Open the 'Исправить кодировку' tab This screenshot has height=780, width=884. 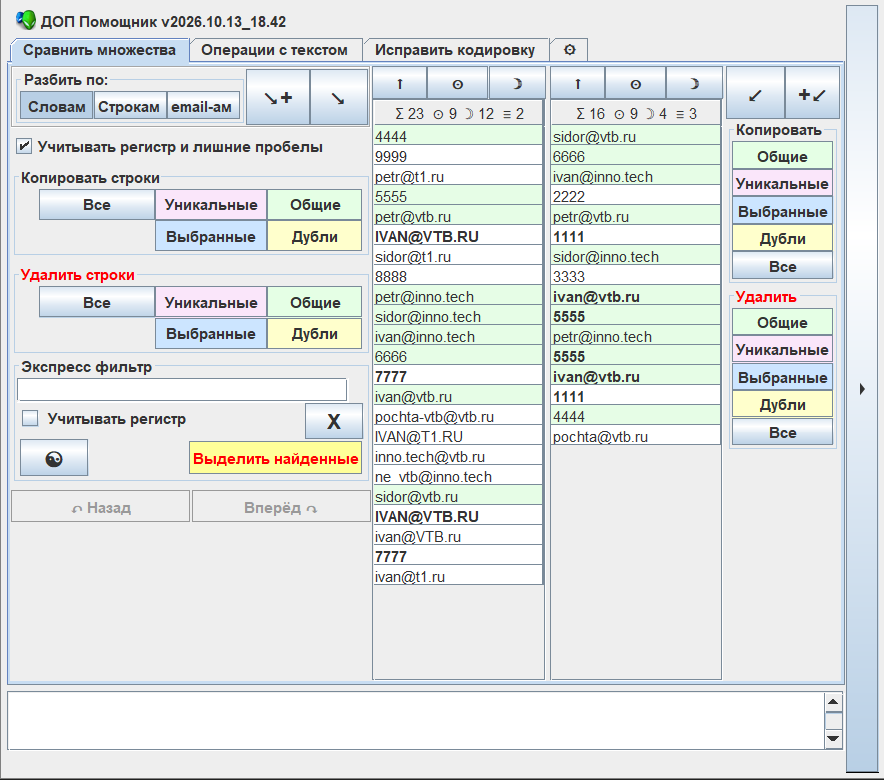click(x=455, y=50)
